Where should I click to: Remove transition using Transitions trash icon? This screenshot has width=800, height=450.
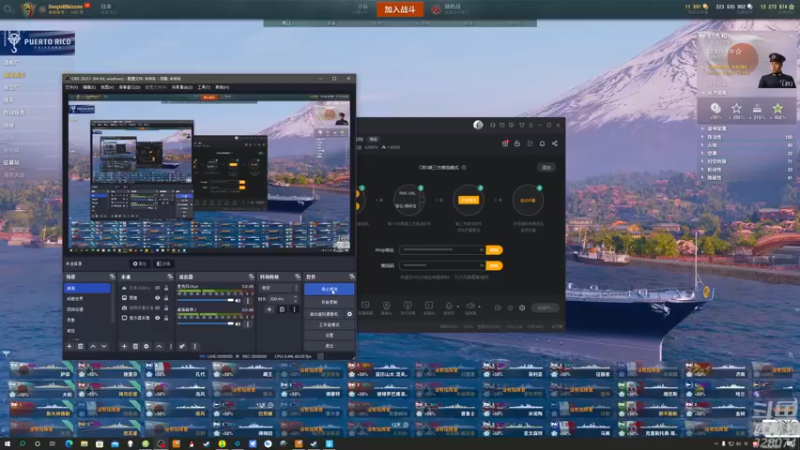pyautogui.click(x=282, y=309)
